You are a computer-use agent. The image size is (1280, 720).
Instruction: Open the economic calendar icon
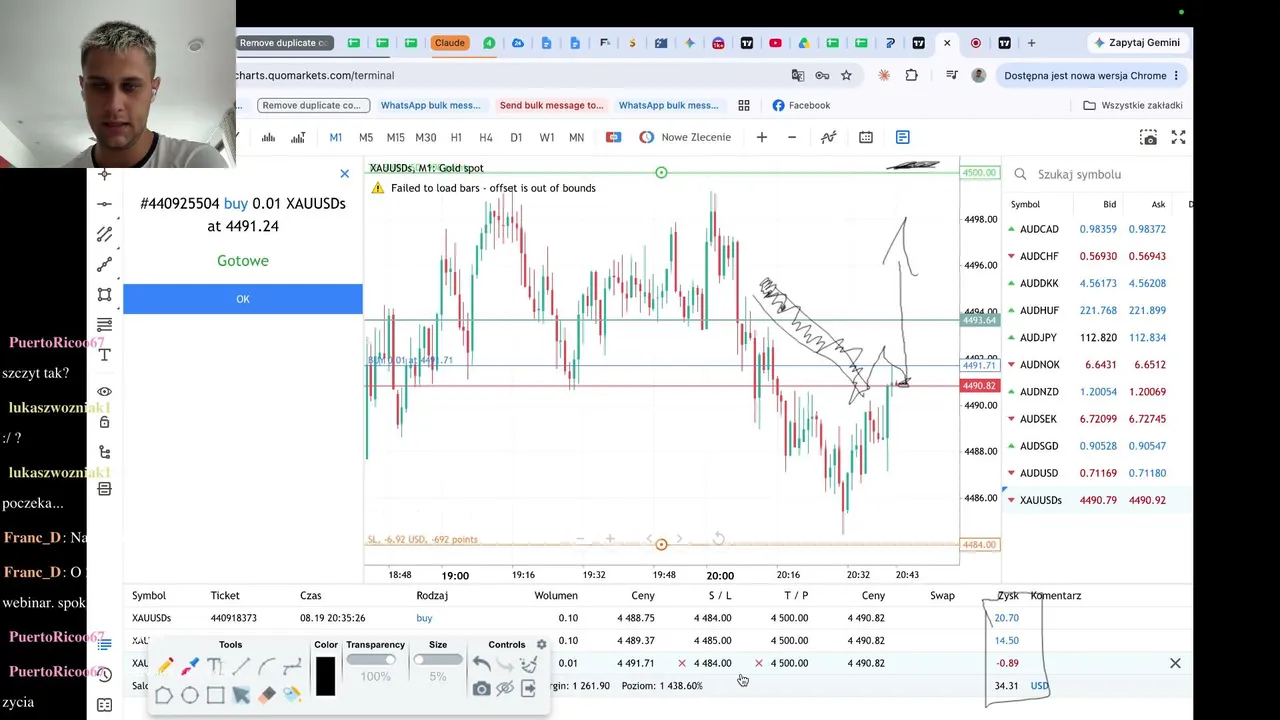tap(866, 137)
